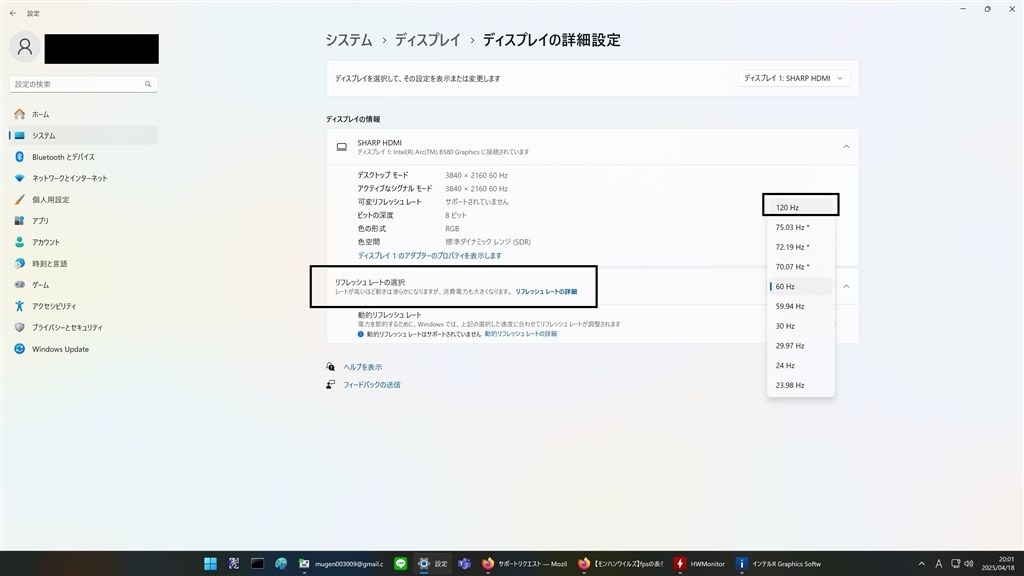Select 72.19 Hz refresh rate
This screenshot has width=1024, height=576.
801,247
